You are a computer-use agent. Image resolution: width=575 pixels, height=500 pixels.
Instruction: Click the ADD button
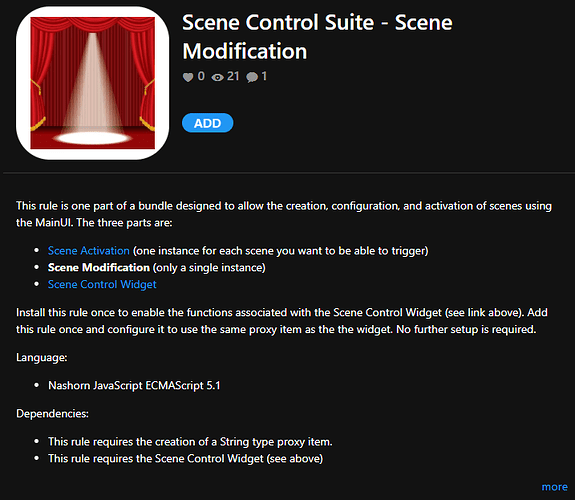click(x=208, y=123)
